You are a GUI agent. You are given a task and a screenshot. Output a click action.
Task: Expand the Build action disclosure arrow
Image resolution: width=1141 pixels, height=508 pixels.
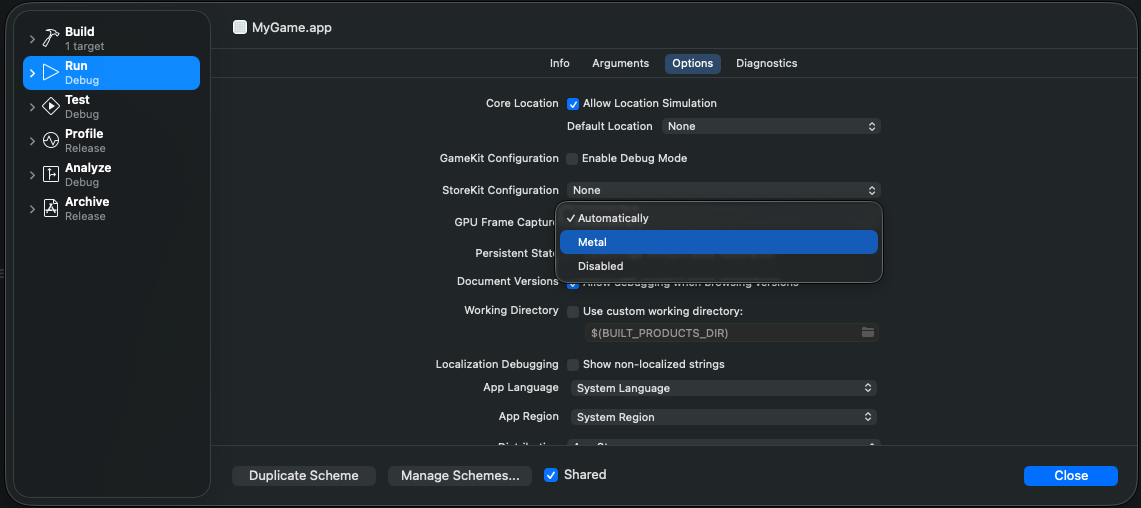(x=32, y=39)
